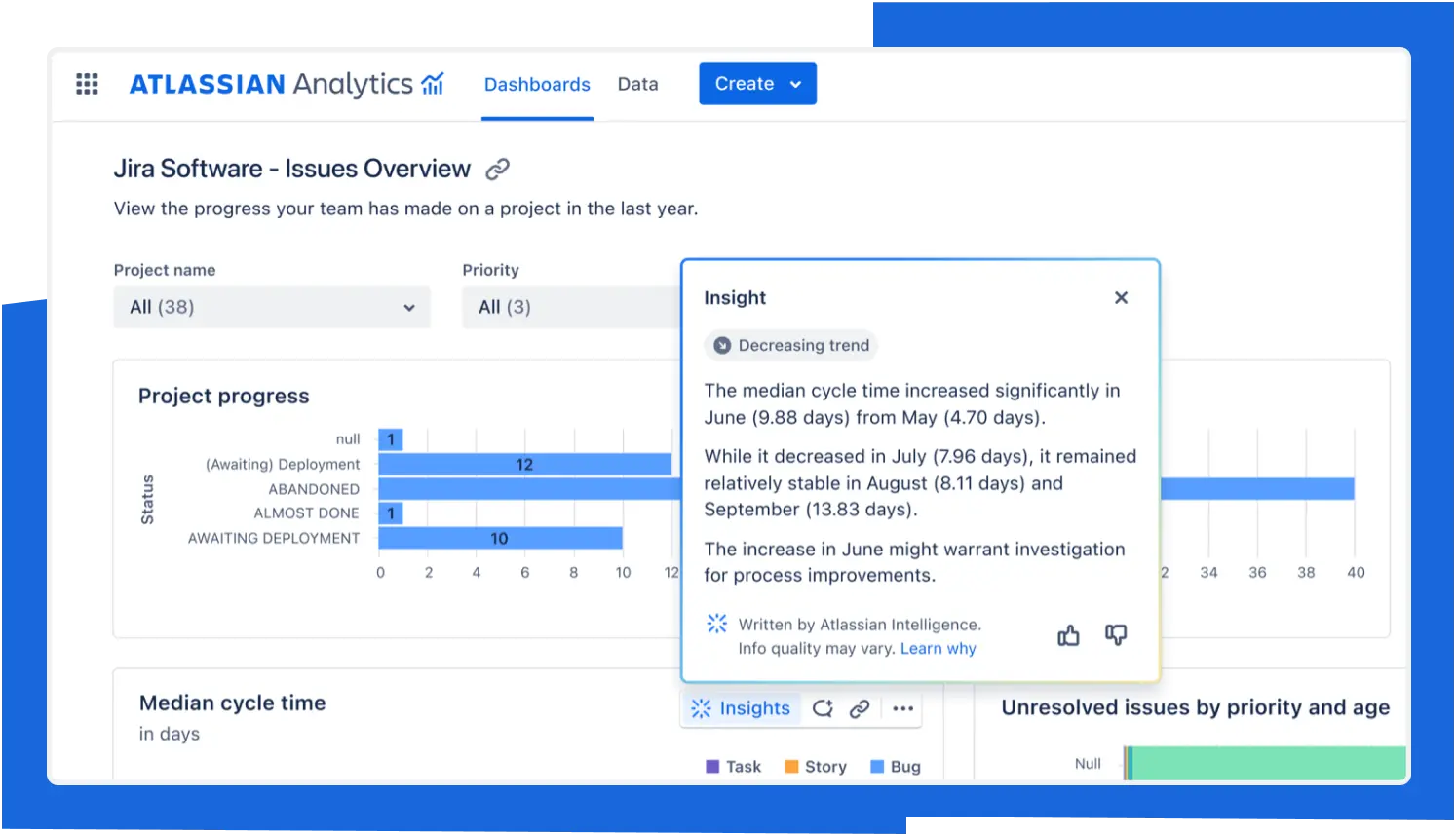
Task: Give thumbs down to the insight
Action: click(1116, 635)
